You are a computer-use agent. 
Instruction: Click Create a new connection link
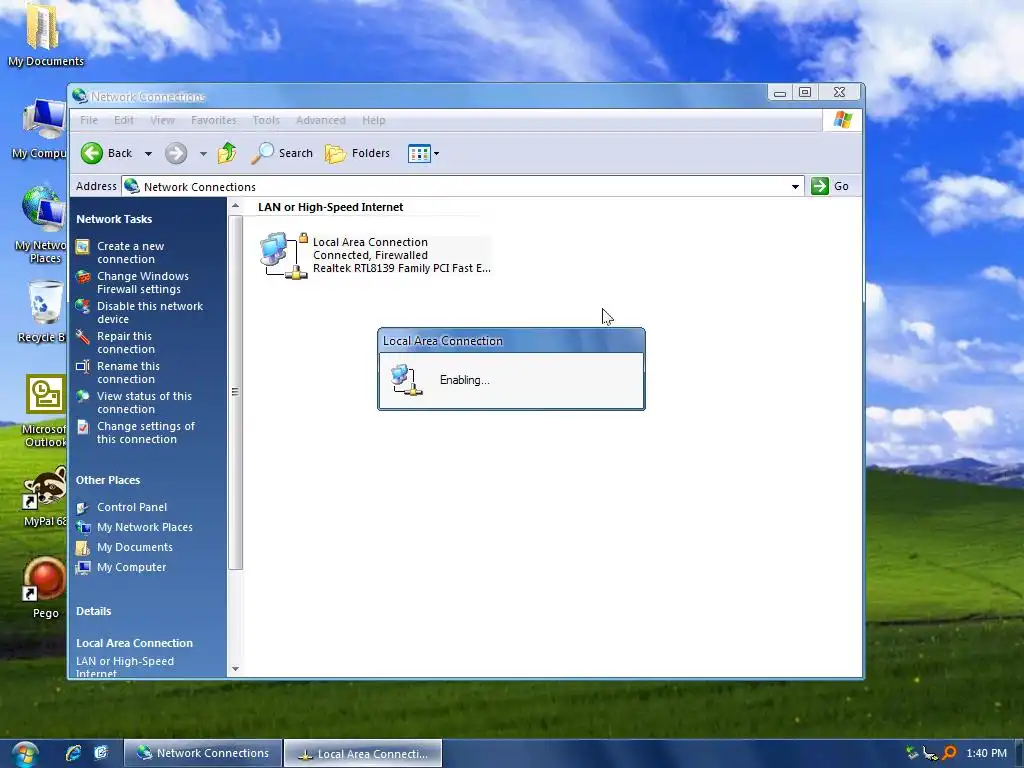(131, 253)
